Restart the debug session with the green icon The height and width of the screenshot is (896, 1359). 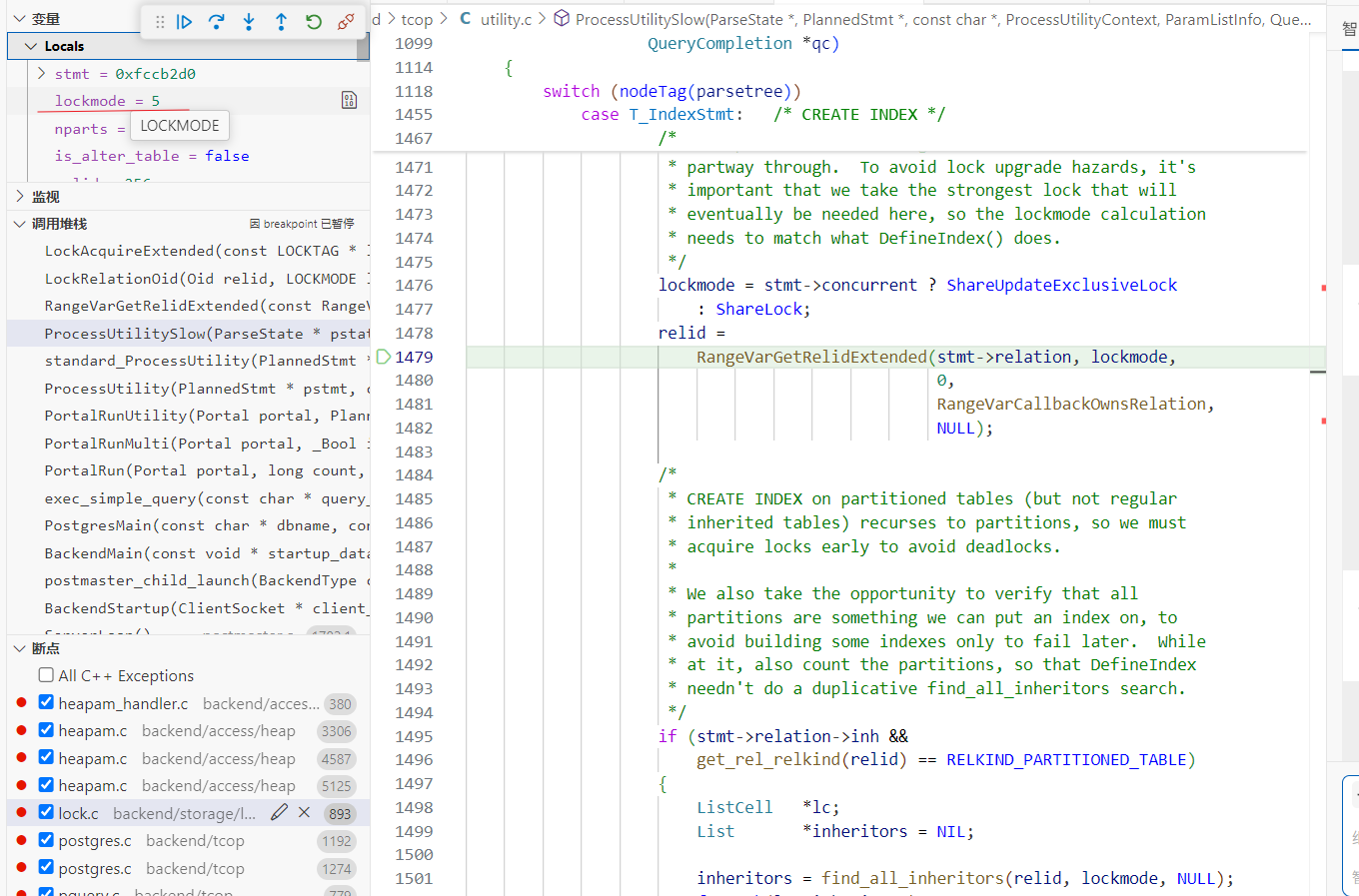click(x=314, y=22)
